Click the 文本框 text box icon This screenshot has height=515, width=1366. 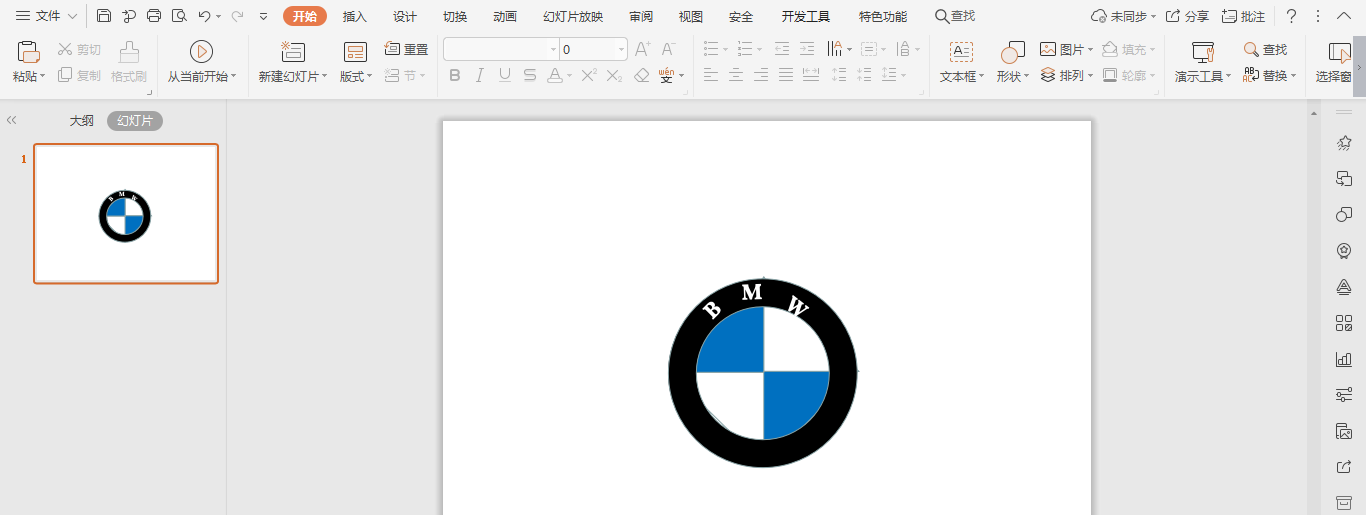(x=961, y=52)
